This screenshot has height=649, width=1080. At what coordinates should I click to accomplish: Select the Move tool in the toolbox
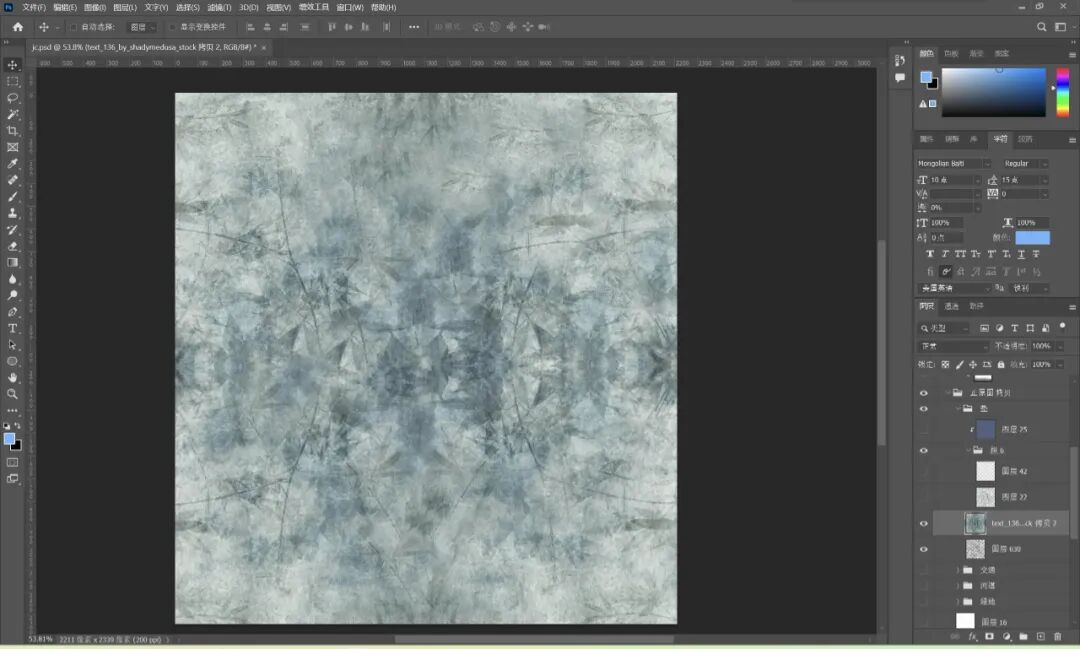pyautogui.click(x=12, y=65)
